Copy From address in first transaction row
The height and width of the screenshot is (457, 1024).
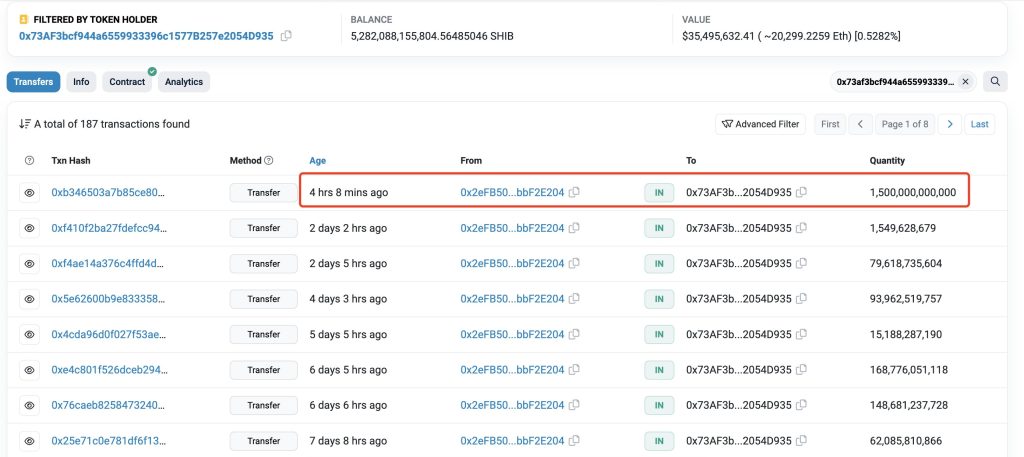click(575, 192)
